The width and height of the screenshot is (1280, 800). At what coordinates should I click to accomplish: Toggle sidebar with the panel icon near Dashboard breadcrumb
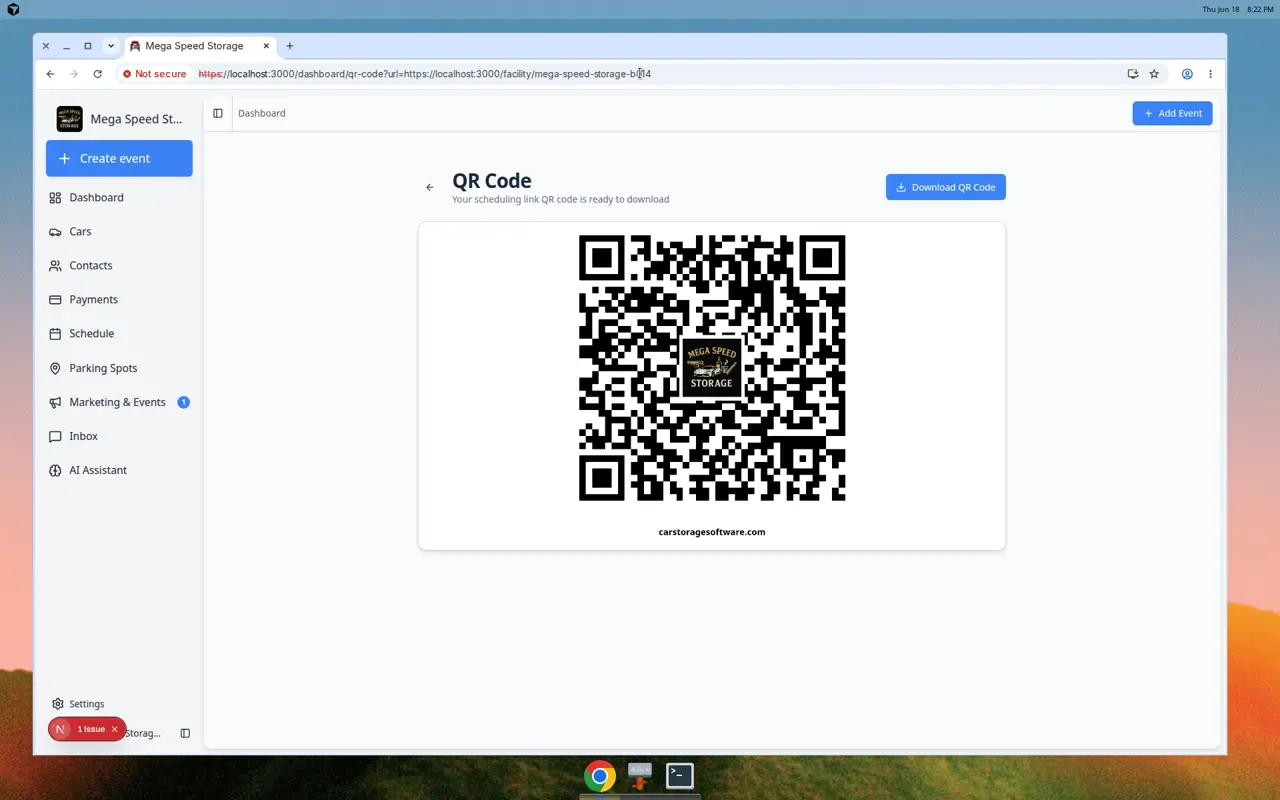(218, 113)
